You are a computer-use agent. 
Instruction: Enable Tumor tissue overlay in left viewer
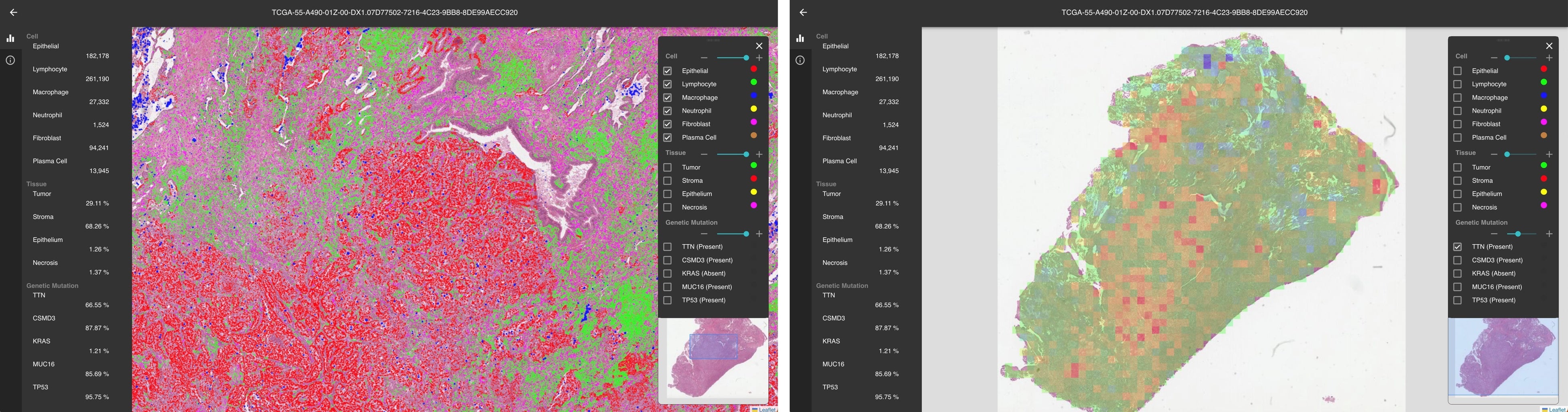[668, 168]
